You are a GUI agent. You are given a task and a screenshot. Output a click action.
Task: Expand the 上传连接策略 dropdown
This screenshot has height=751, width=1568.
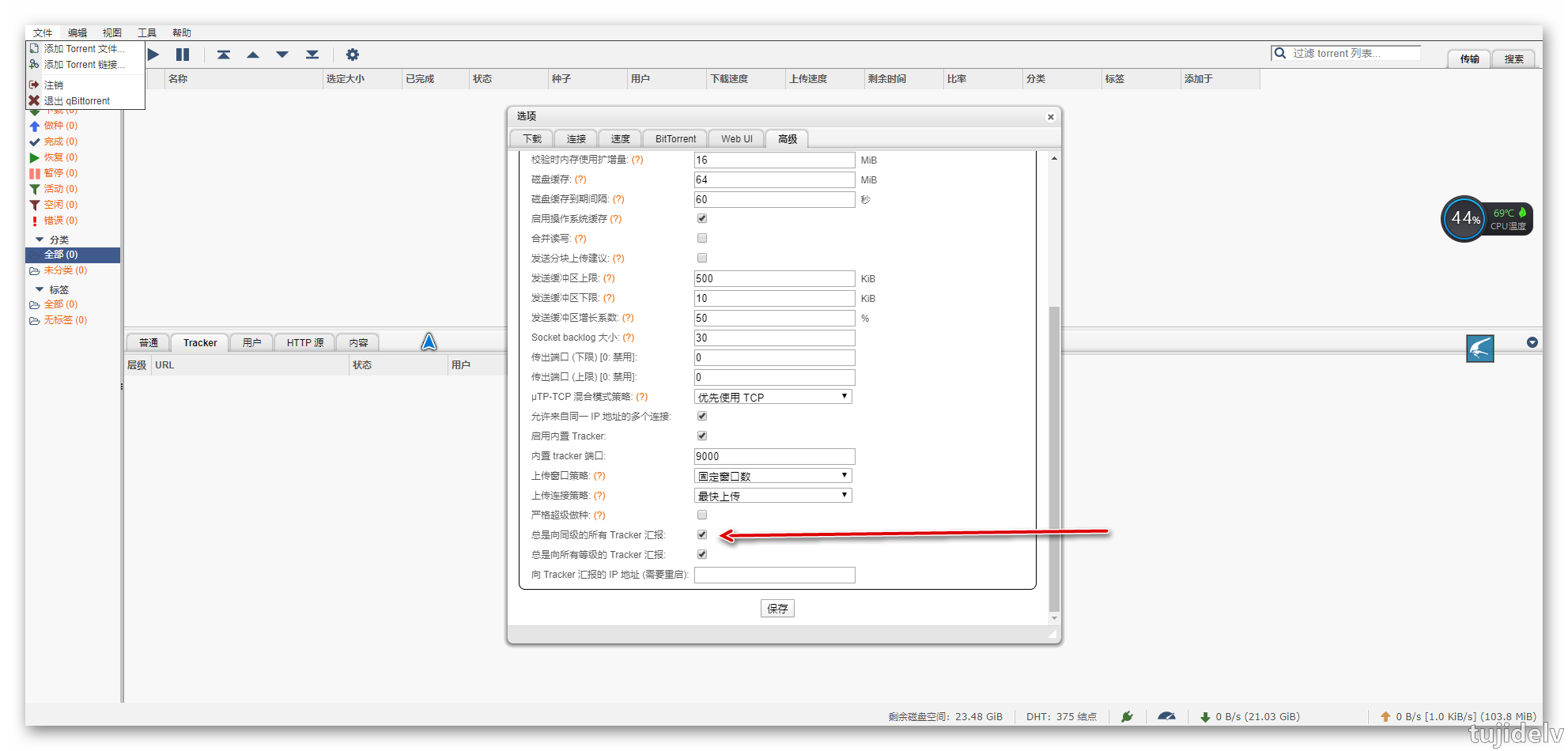[x=773, y=496]
